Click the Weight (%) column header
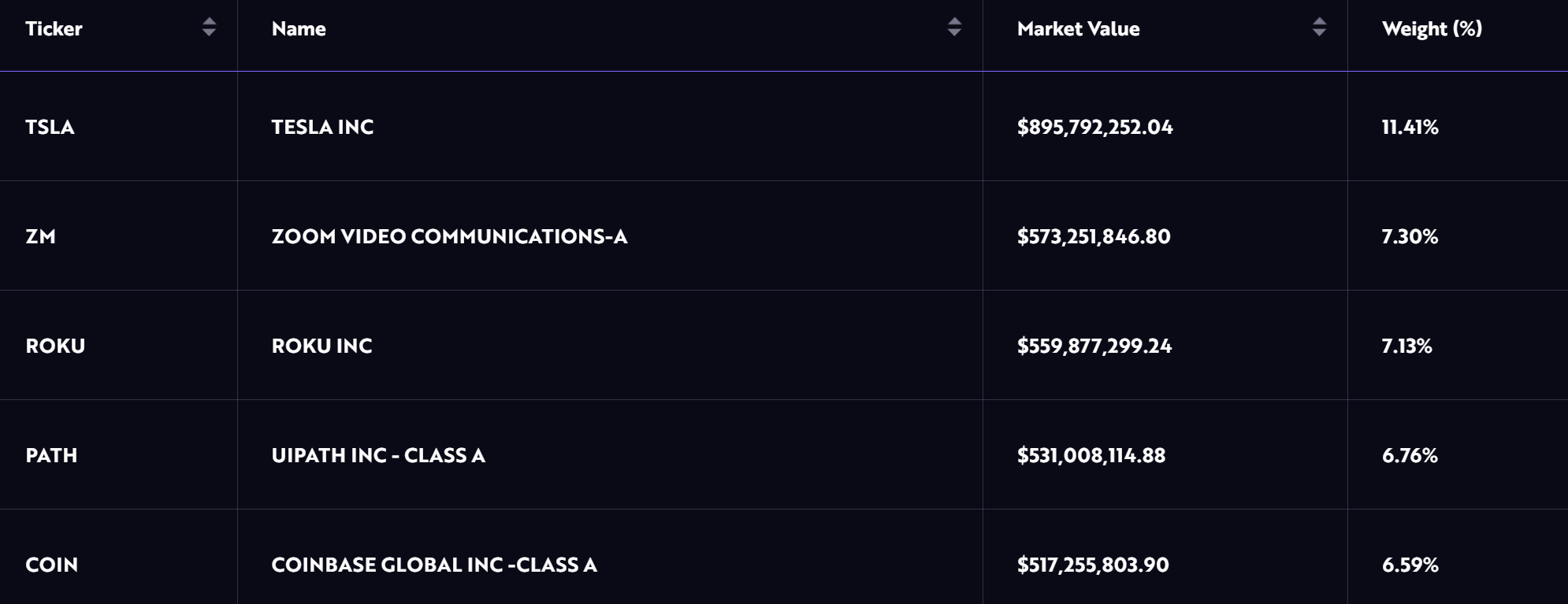 point(1432,29)
